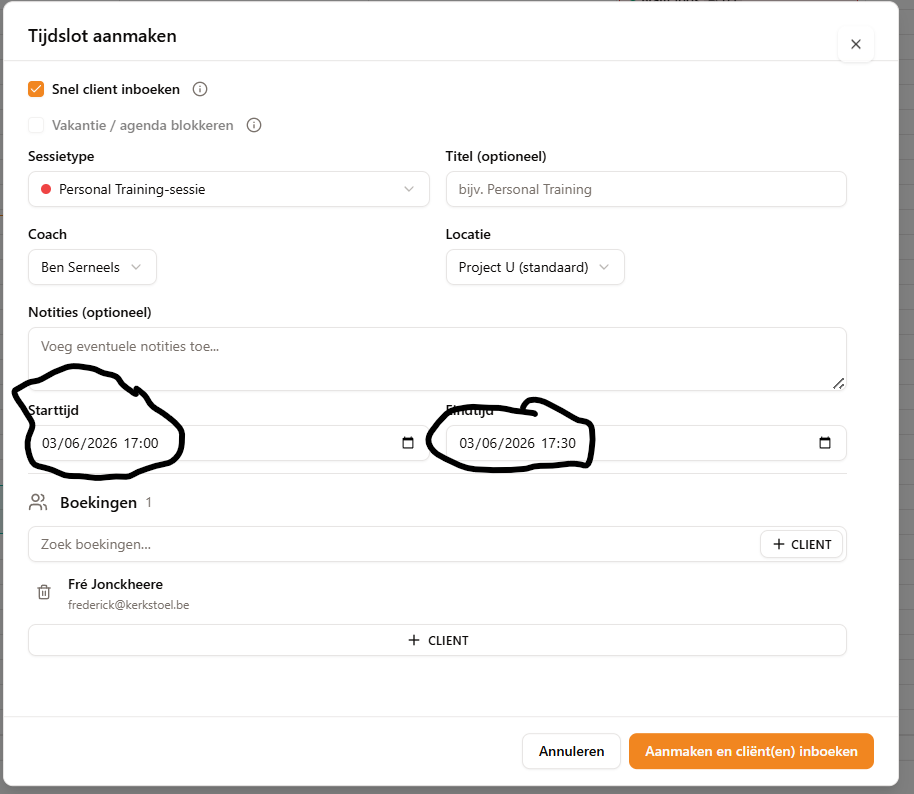Uncheck Snel client inboeken checkbox
This screenshot has height=794, width=914.
click(36, 89)
